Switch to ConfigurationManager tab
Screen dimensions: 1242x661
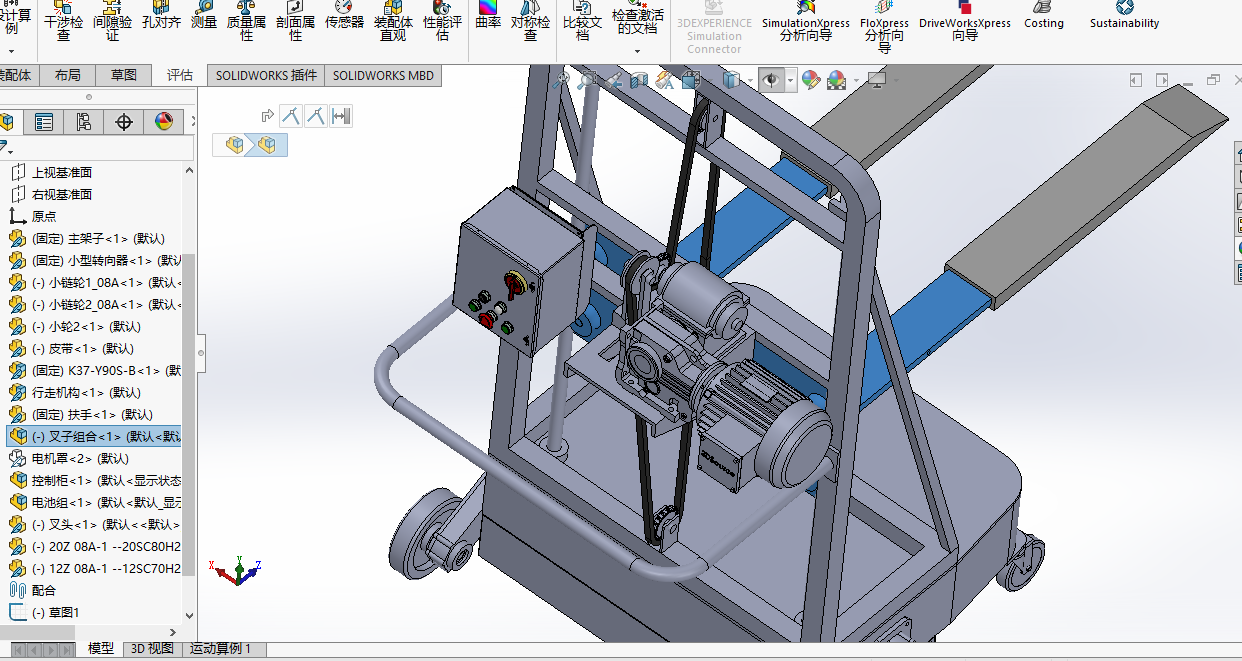[x=84, y=122]
